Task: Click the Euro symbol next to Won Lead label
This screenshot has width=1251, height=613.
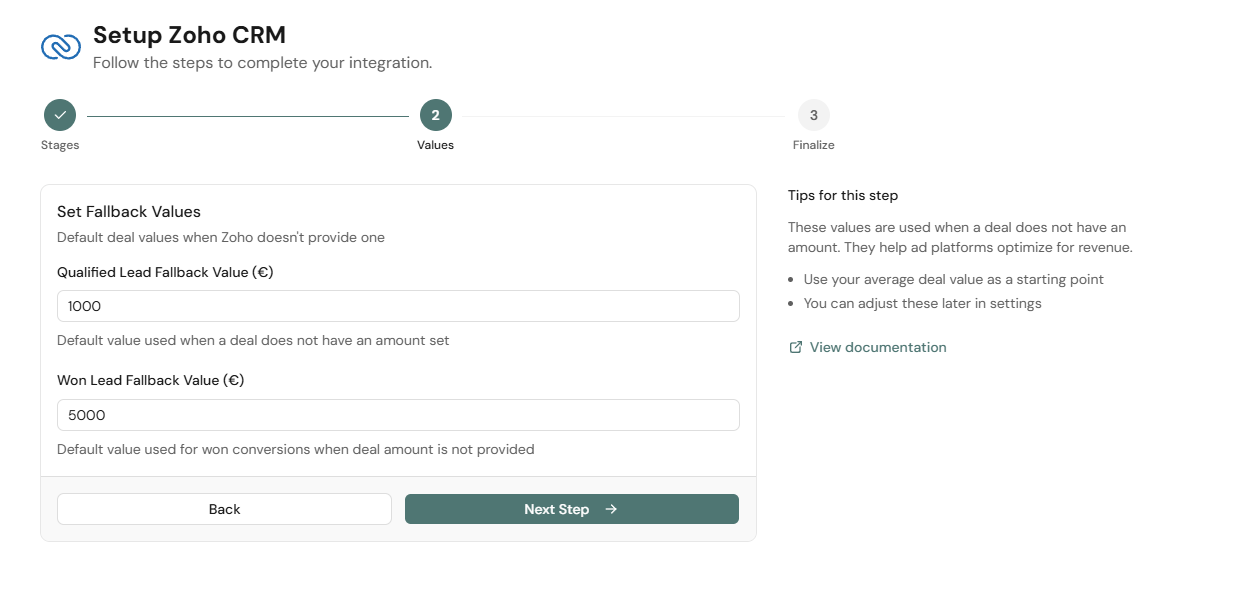Action: click(x=236, y=380)
